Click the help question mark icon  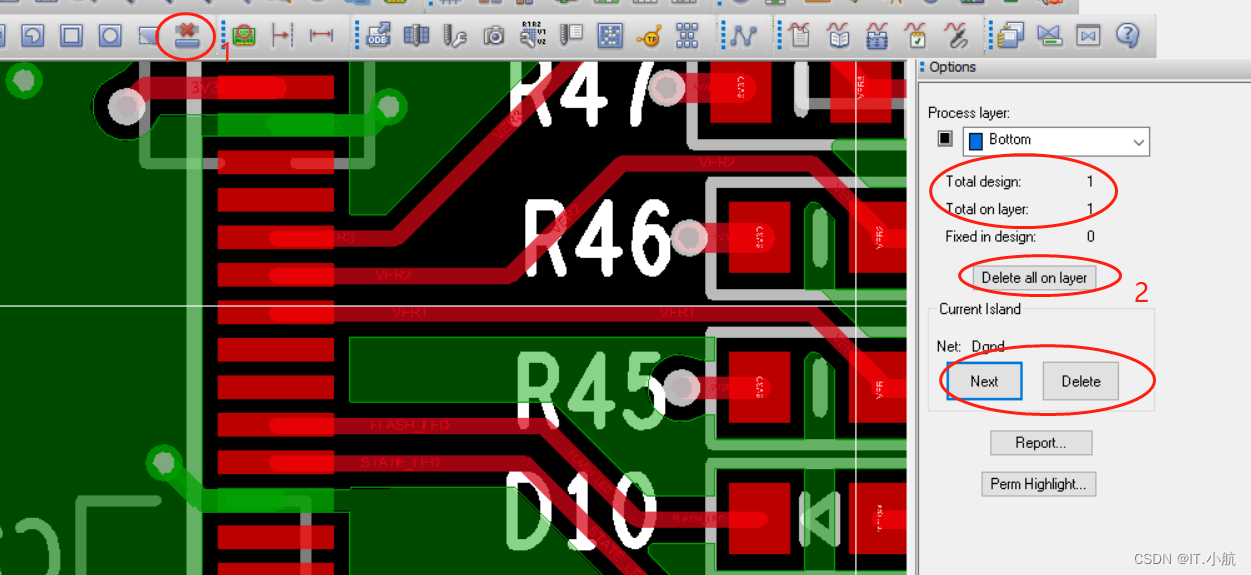click(x=1128, y=36)
